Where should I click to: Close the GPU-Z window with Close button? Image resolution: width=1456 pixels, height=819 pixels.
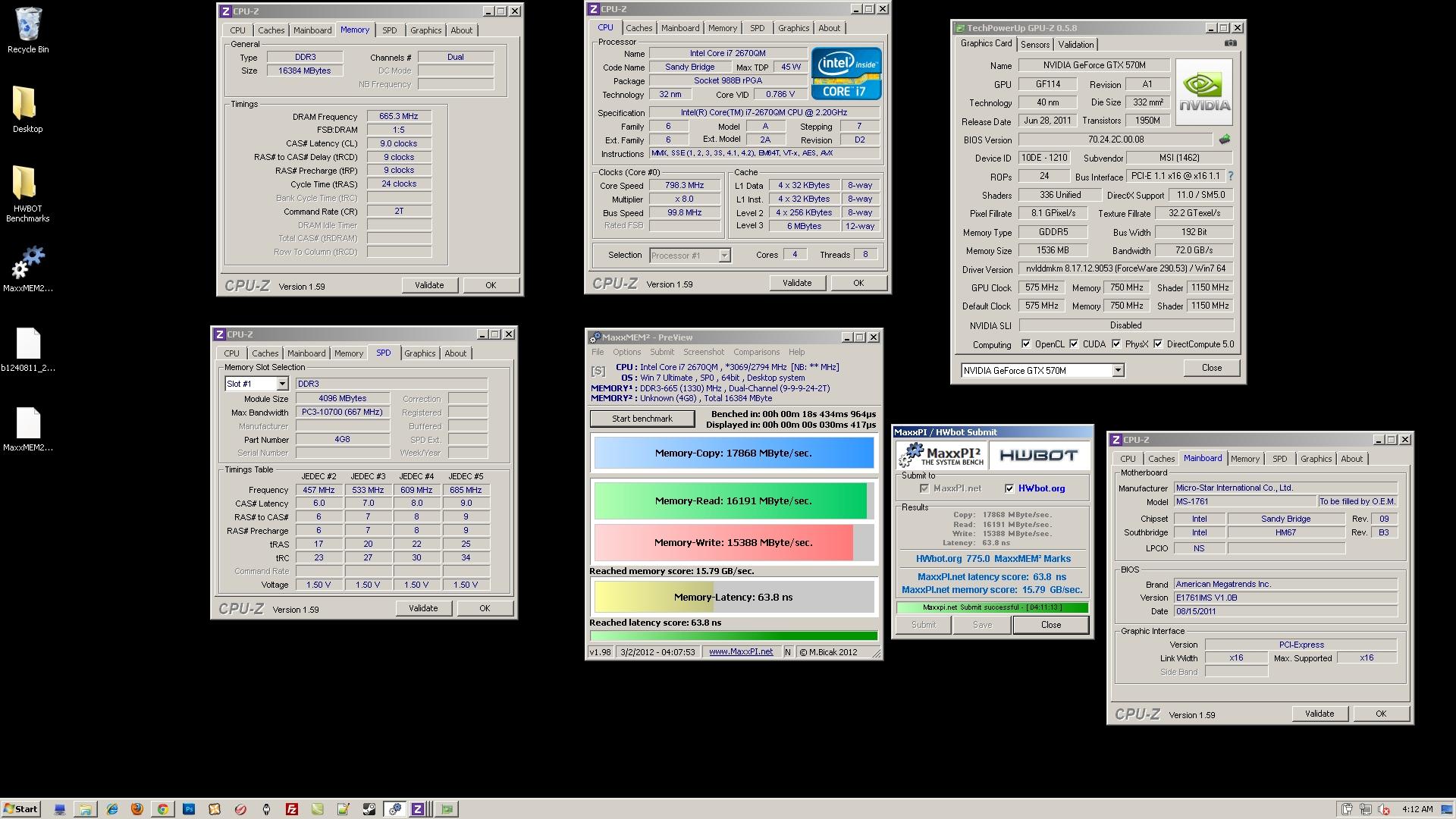click(x=1212, y=368)
